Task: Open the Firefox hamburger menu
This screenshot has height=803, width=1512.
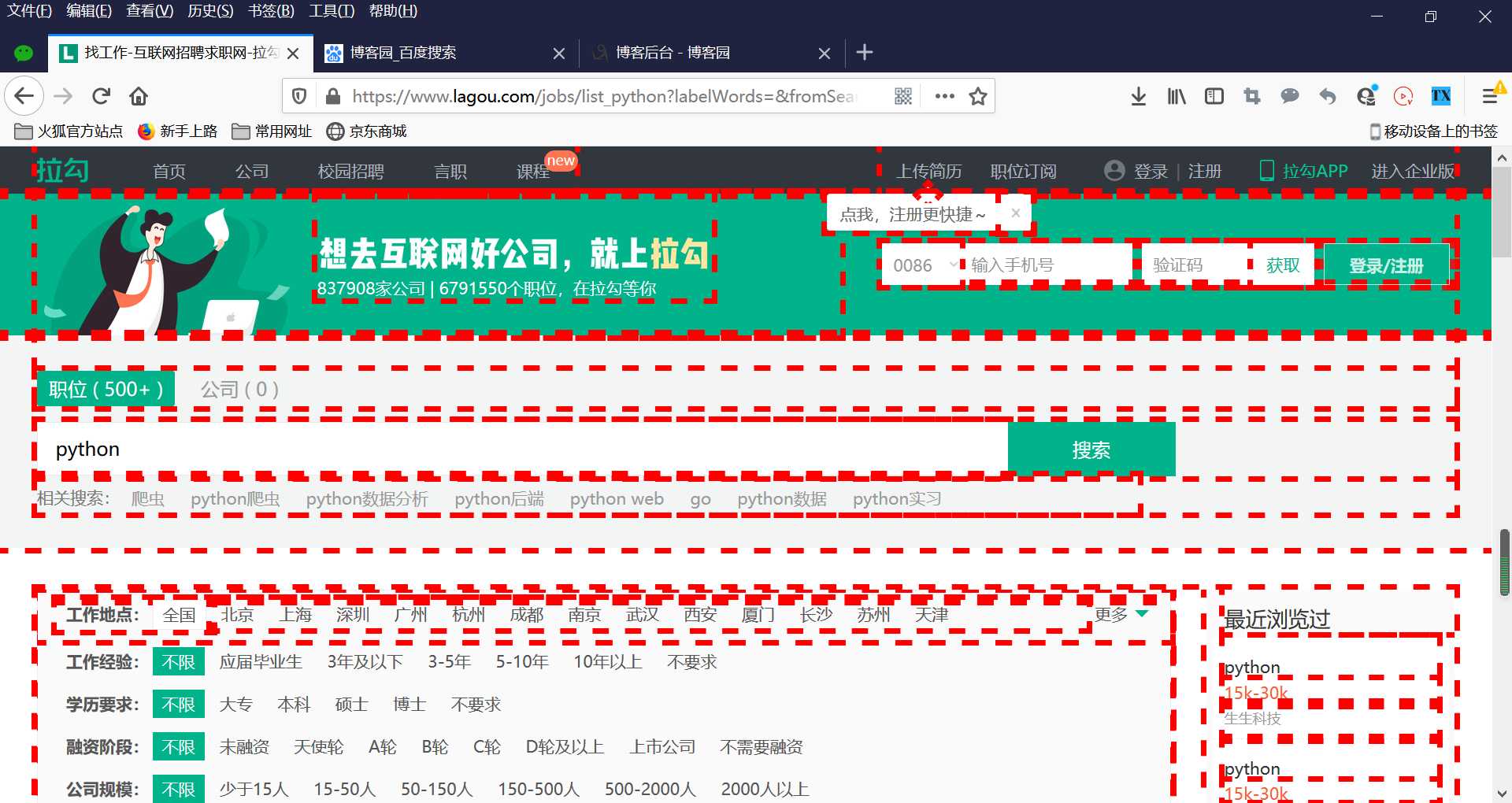Action: coord(1490,96)
